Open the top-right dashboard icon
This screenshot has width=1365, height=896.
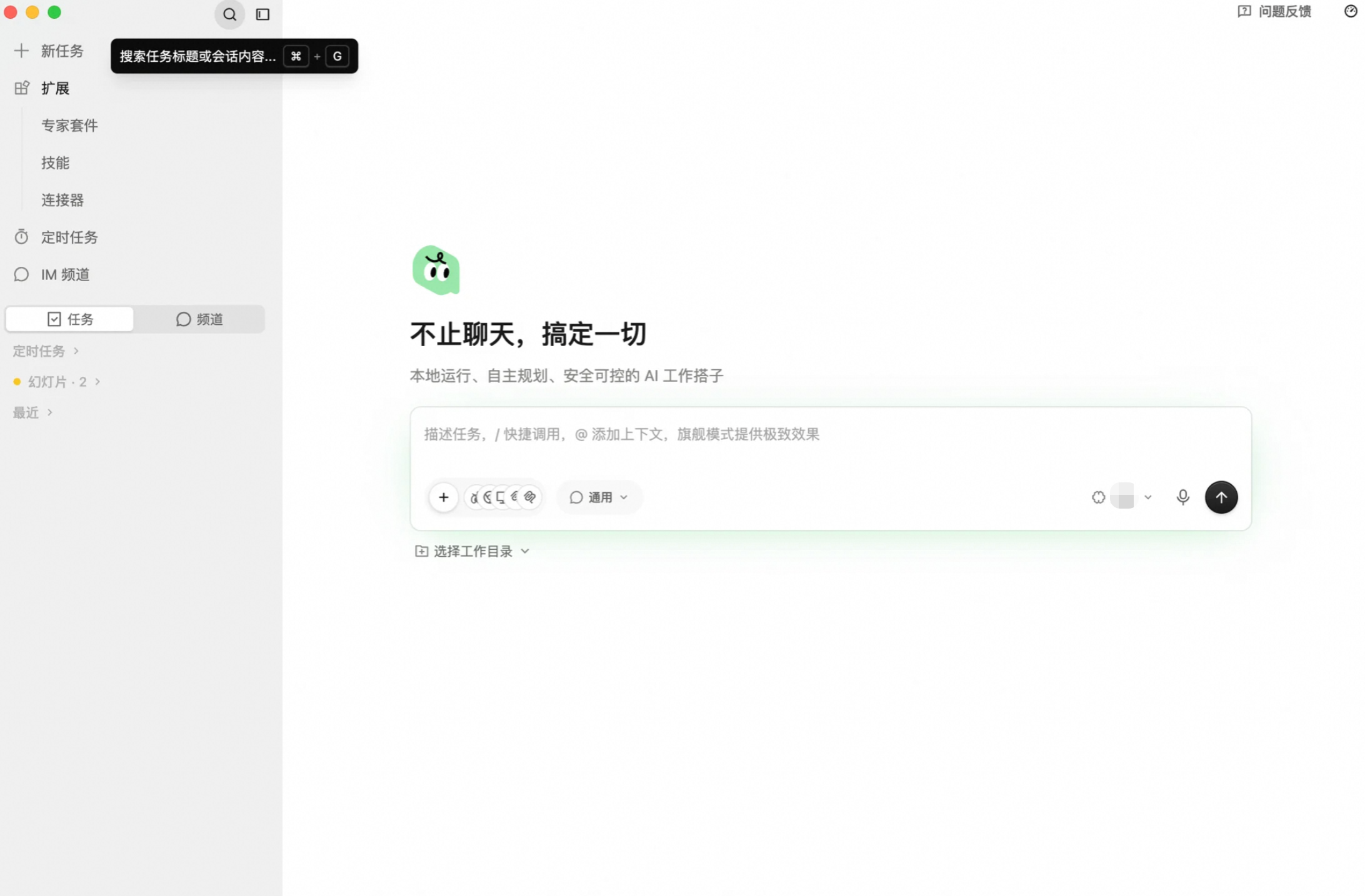[x=1350, y=11]
